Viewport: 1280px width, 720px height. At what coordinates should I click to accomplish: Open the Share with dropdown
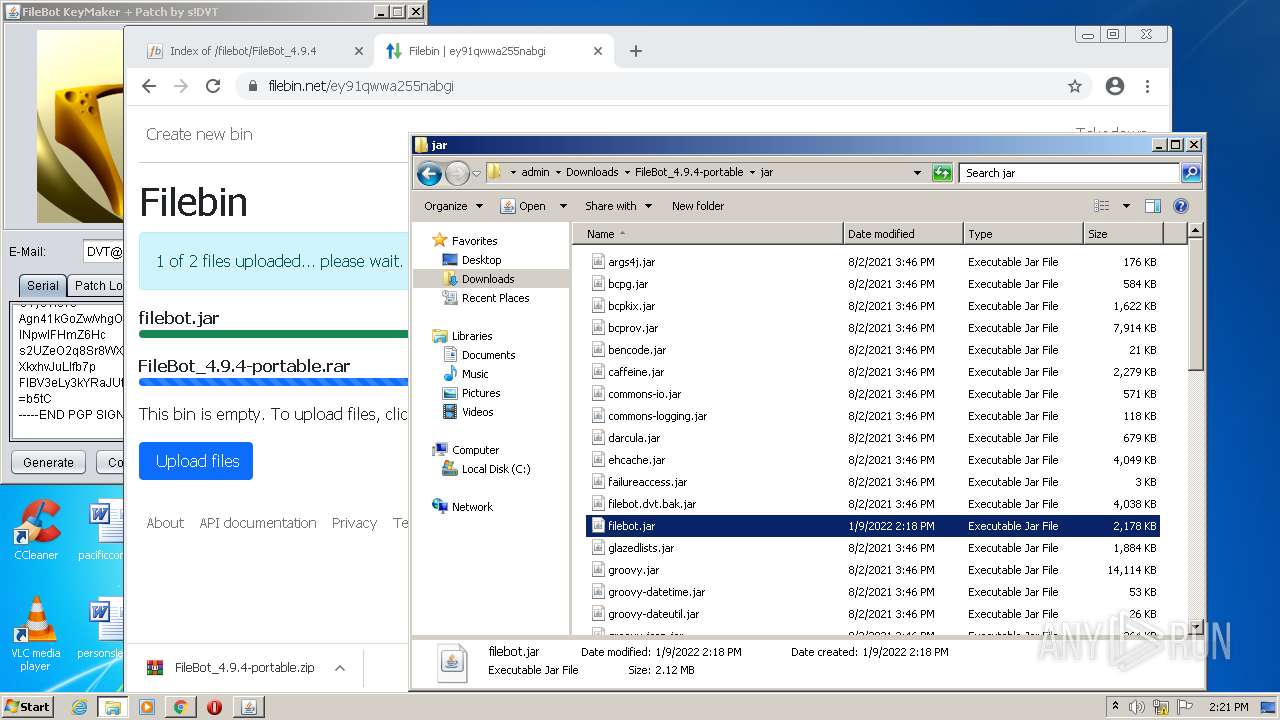(618, 206)
